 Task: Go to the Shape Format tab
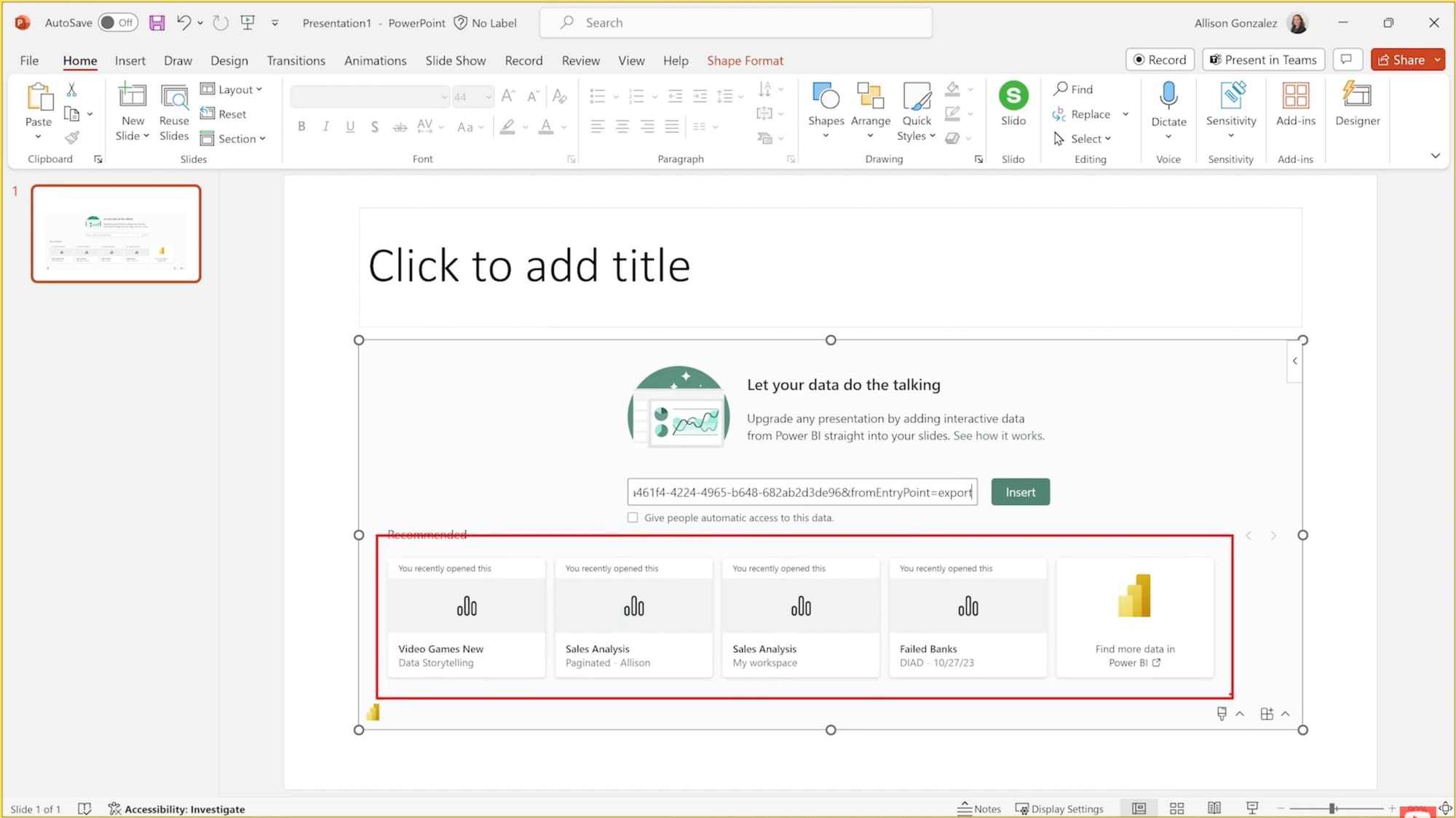(745, 60)
